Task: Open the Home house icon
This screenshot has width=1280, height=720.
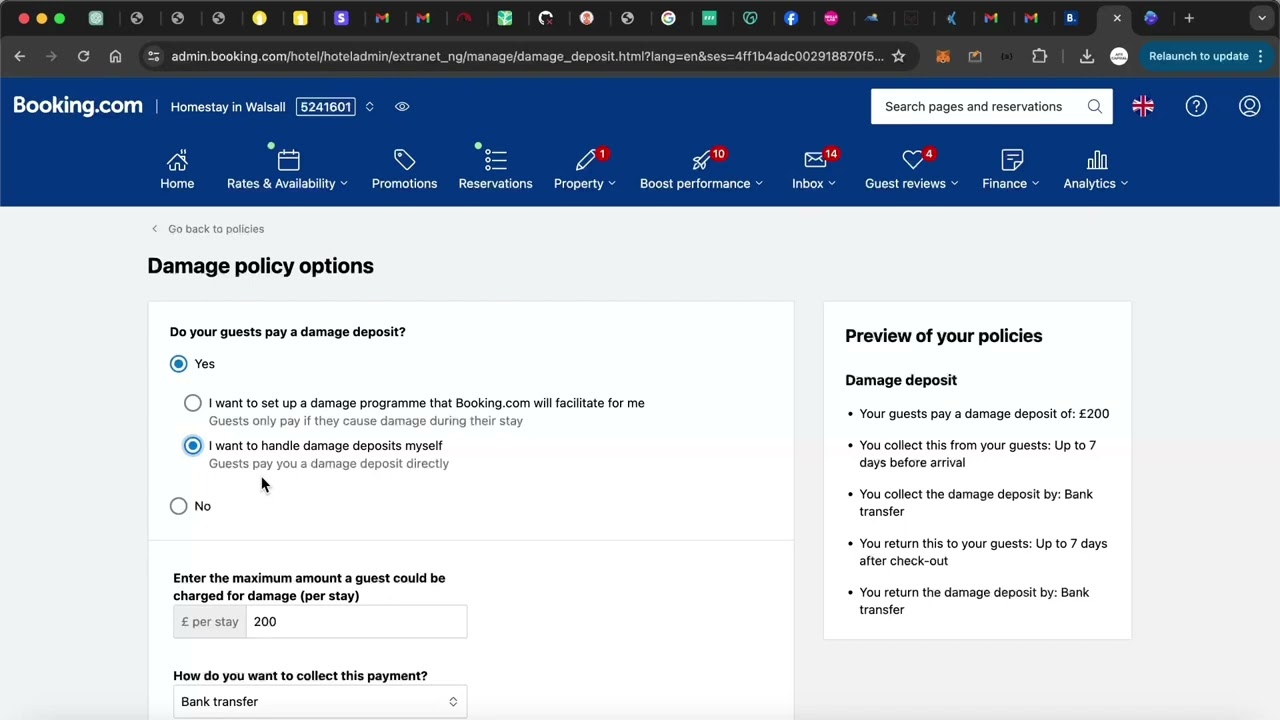Action: [177, 160]
